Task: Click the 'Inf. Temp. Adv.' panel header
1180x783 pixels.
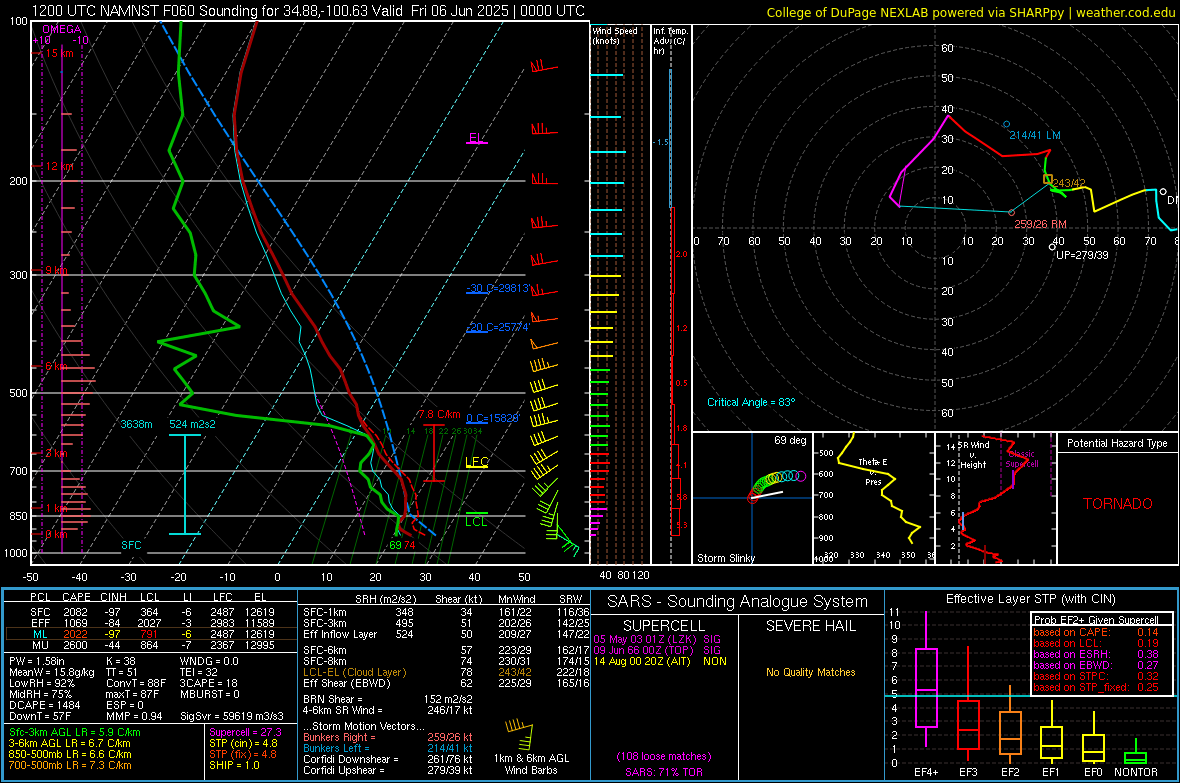Action: [x=670, y=41]
